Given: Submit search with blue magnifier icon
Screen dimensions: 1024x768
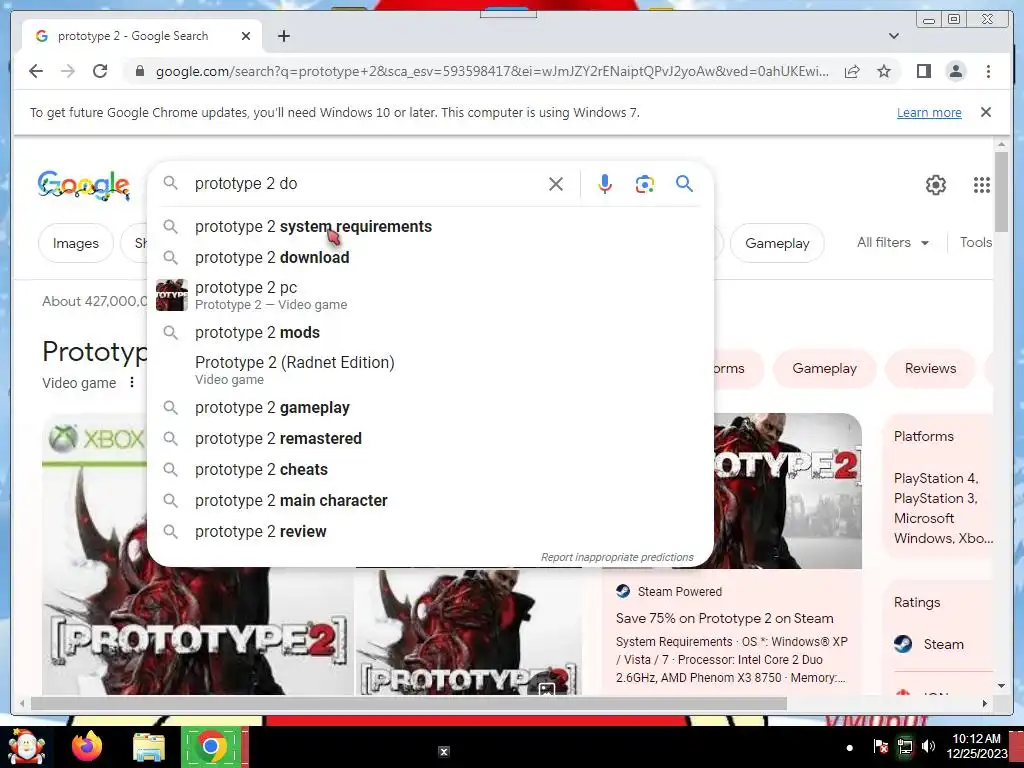Looking at the screenshot, I should click(684, 184).
